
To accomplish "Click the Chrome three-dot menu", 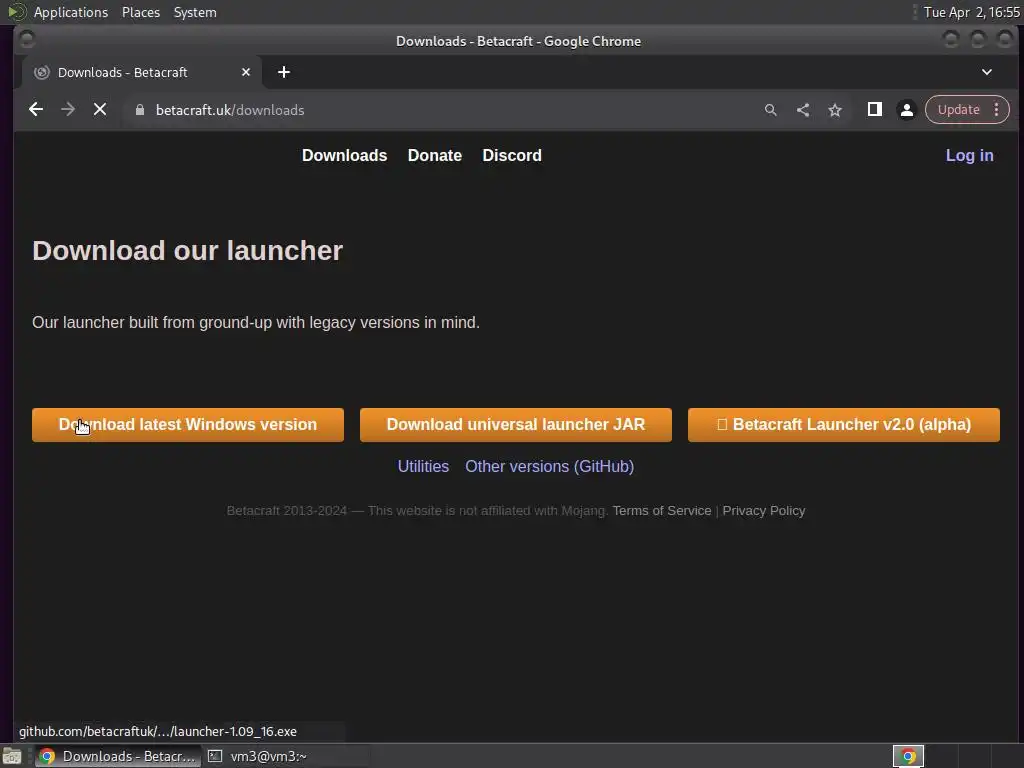I will tap(997, 110).
